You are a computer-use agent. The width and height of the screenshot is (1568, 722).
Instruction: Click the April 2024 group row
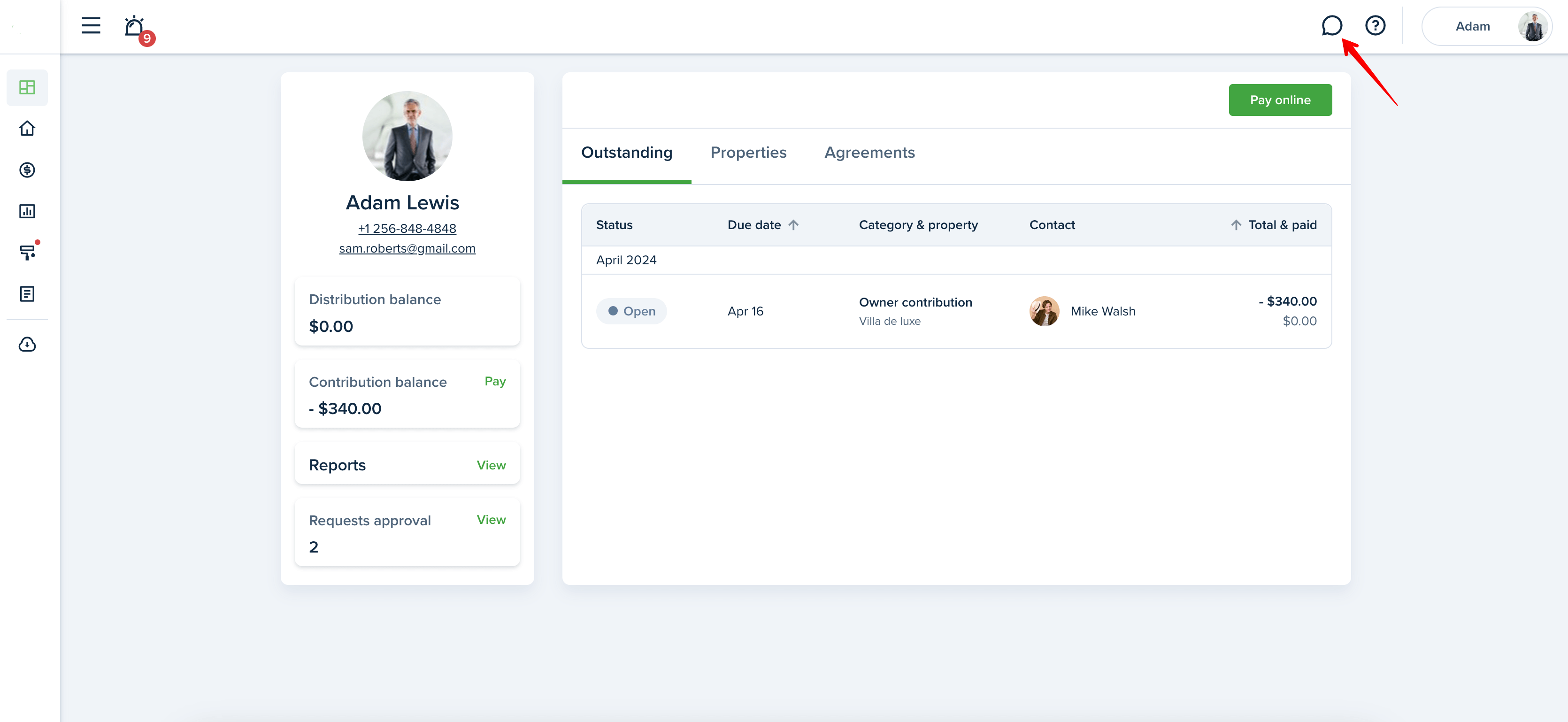click(x=956, y=260)
